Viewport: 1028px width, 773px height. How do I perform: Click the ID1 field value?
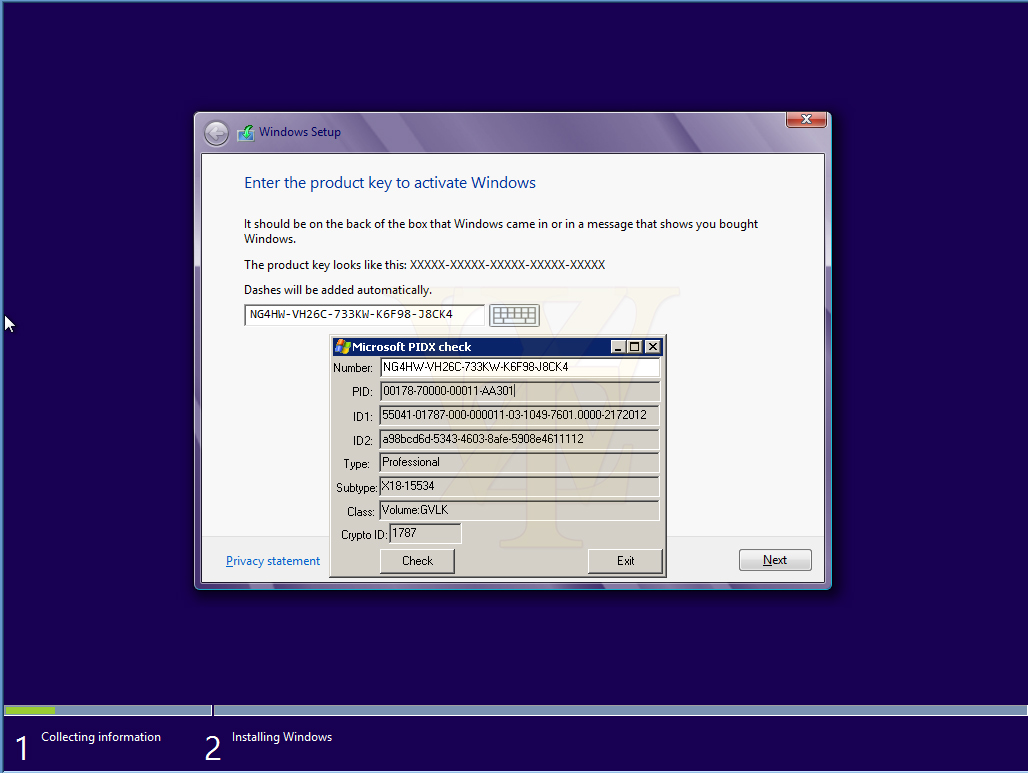coord(519,415)
